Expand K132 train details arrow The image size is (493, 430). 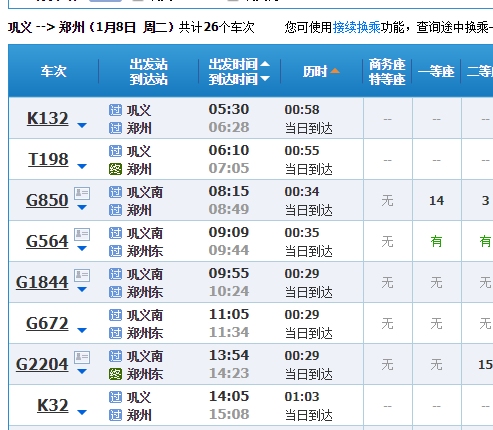click(82, 125)
